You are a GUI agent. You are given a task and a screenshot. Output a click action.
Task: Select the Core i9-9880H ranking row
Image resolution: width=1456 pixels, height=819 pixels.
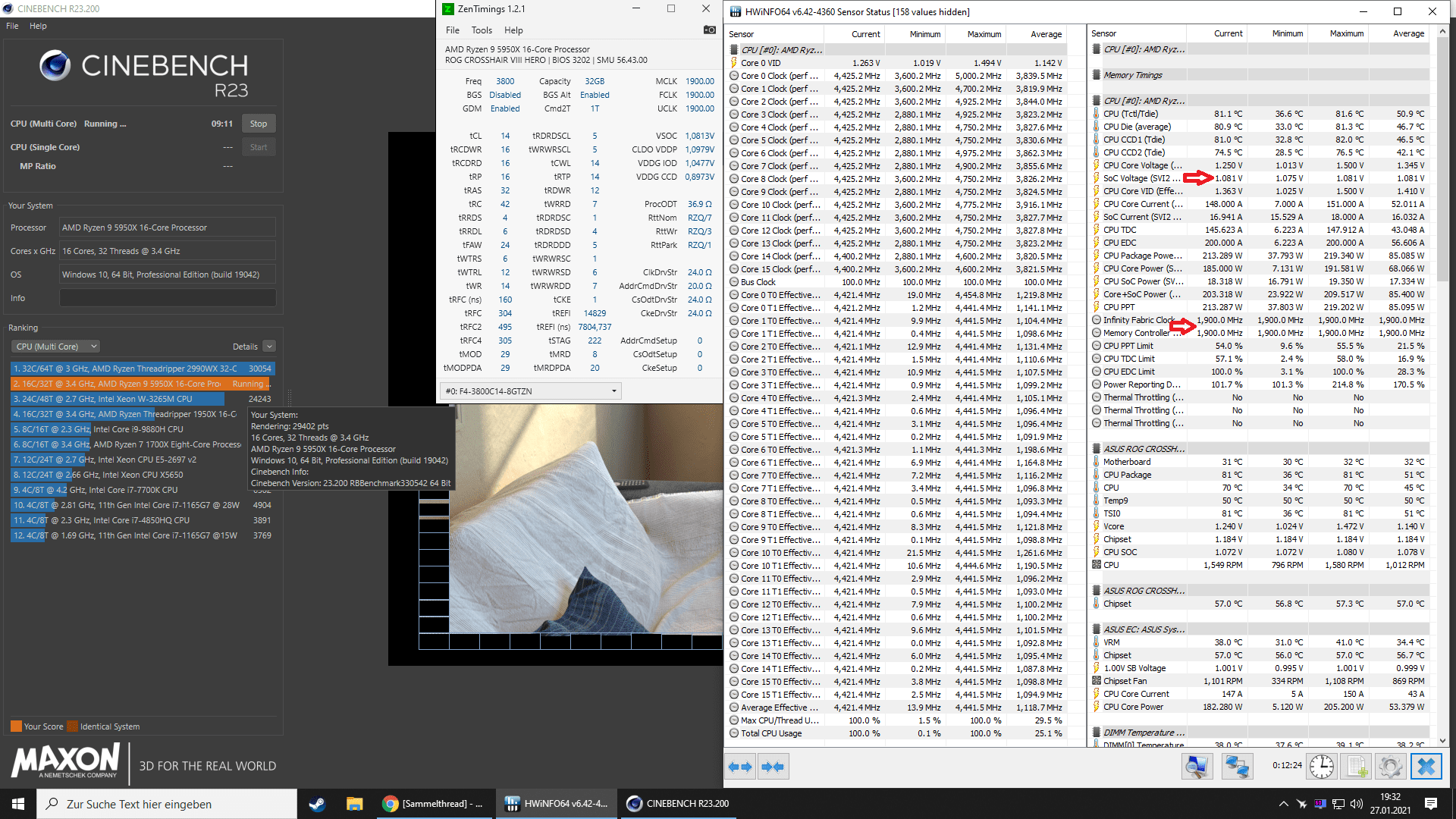pyautogui.click(x=143, y=429)
